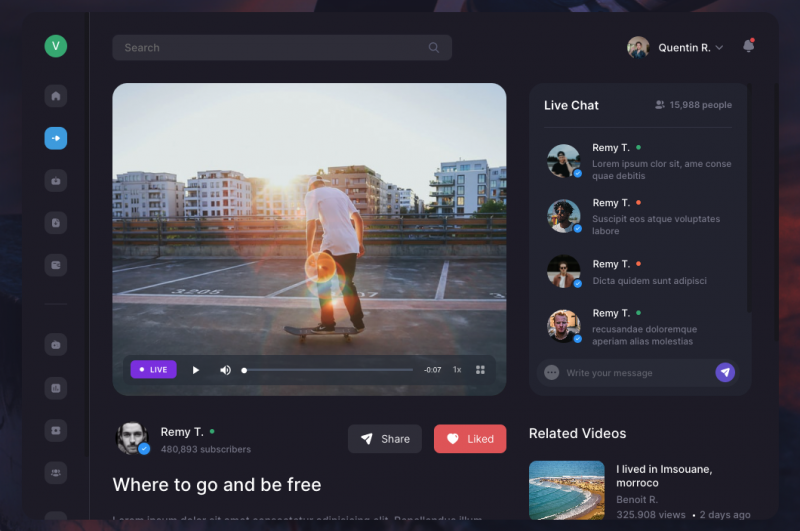This screenshot has height=531, width=800.
Task: Click the message 'Lorem ipsum clor sit, ame conse'
Action: click(x=662, y=169)
